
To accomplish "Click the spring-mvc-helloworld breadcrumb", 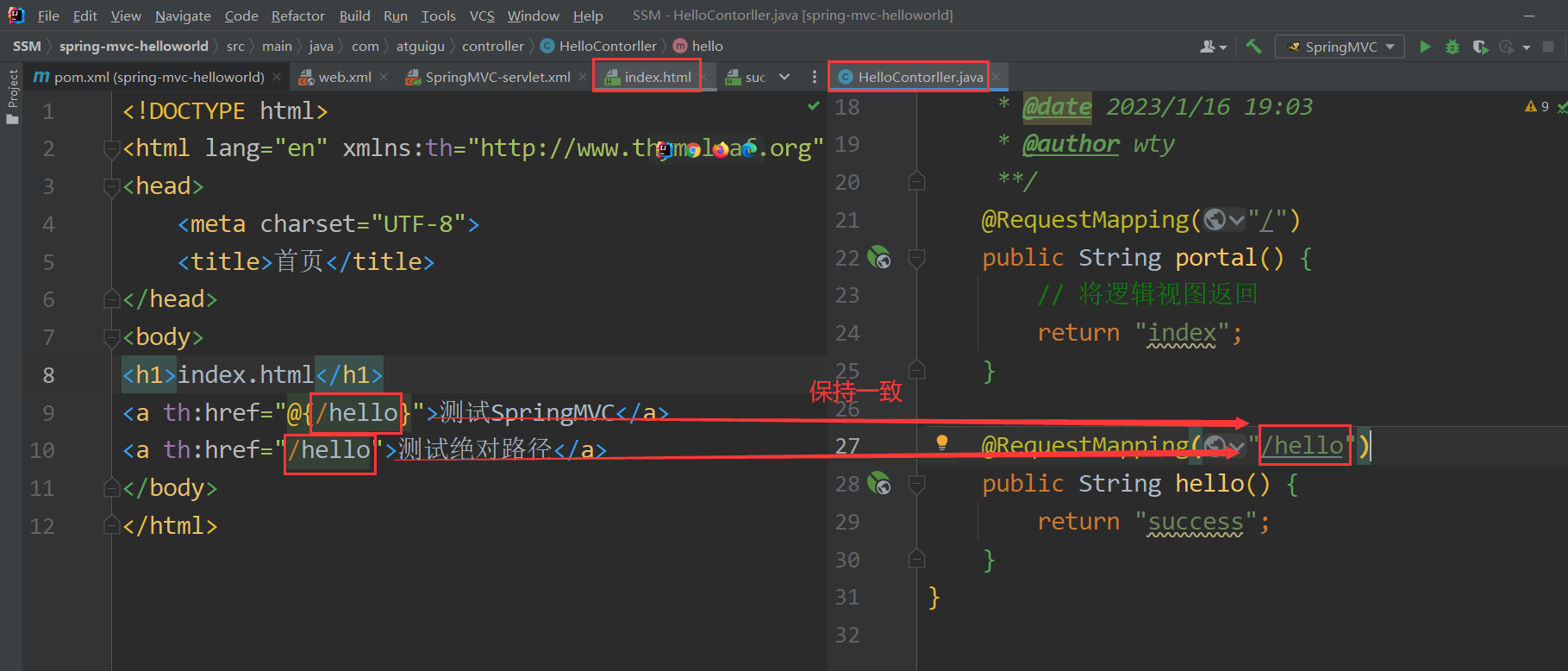I will tap(134, 46).
